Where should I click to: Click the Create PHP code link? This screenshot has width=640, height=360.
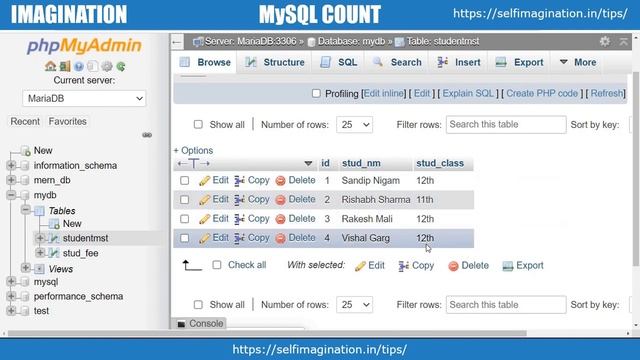542,93
